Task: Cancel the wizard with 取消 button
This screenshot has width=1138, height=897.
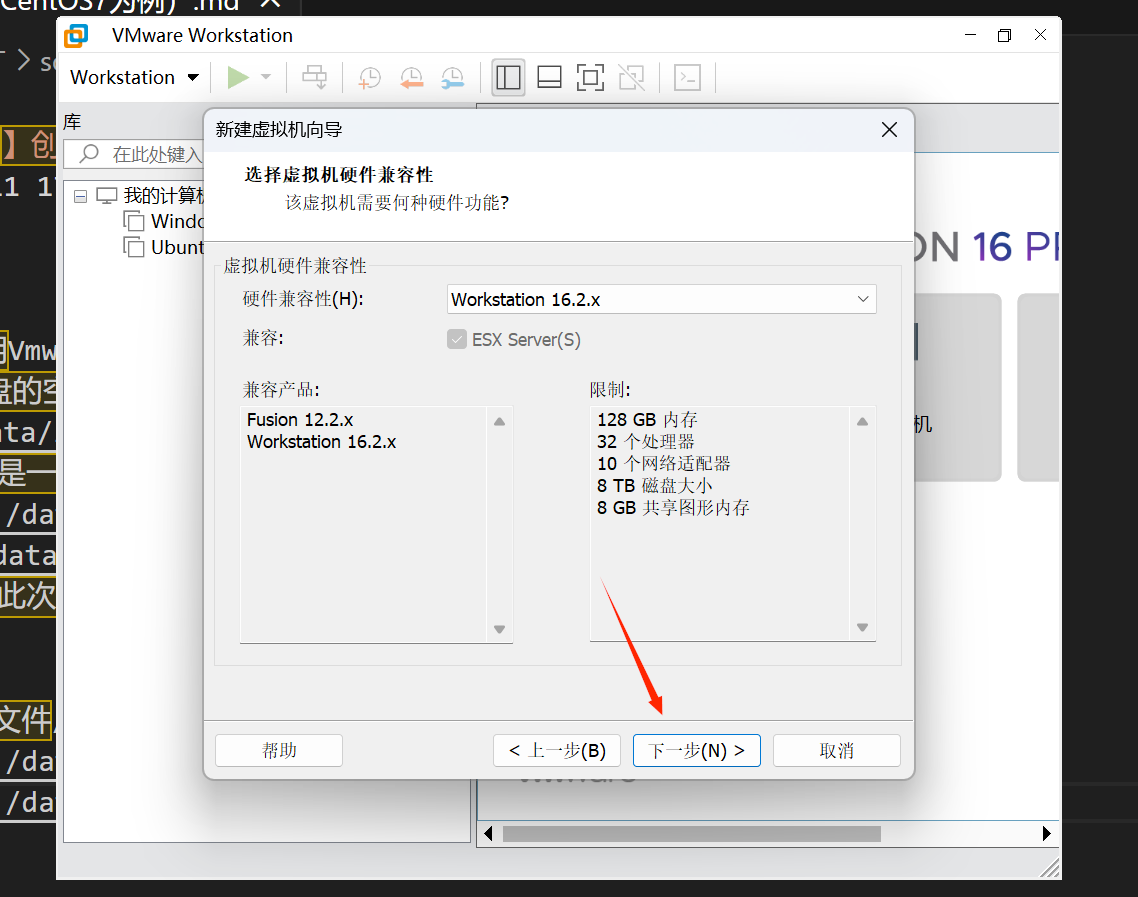Action: click(x=837, y=750)
